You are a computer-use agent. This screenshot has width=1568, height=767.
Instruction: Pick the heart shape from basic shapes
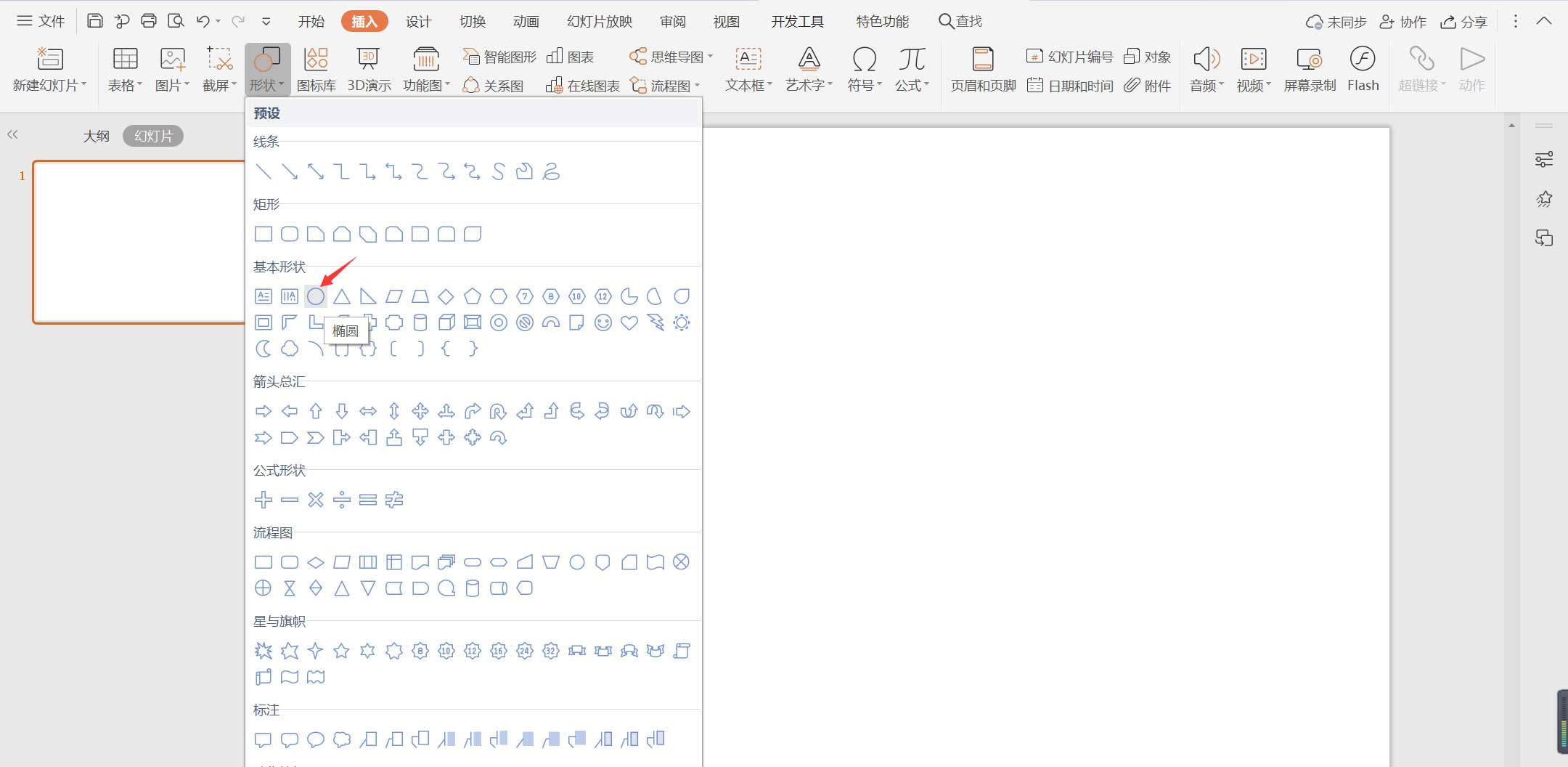pyautogui.click(x=629, y=322)
